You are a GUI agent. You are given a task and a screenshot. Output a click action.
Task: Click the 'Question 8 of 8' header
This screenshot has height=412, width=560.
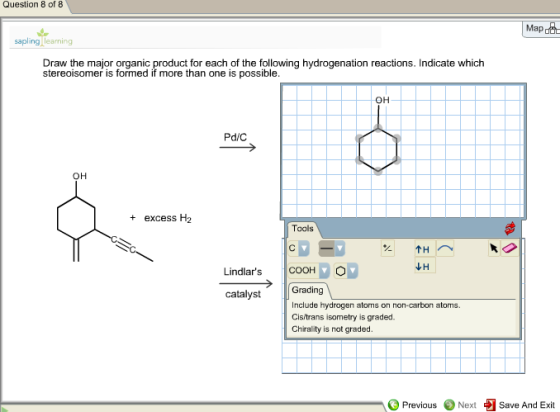click(x=33, y=5)
